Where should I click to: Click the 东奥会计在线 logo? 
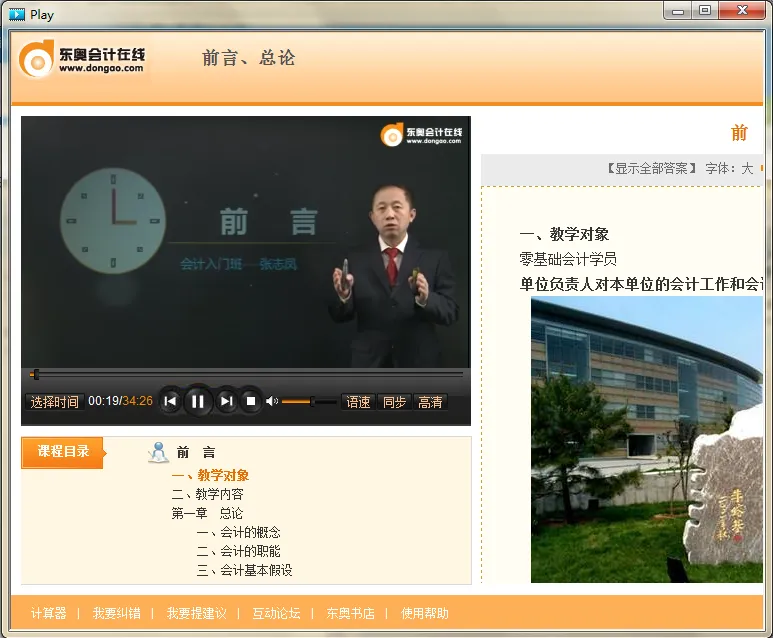(x=82, y=60)
